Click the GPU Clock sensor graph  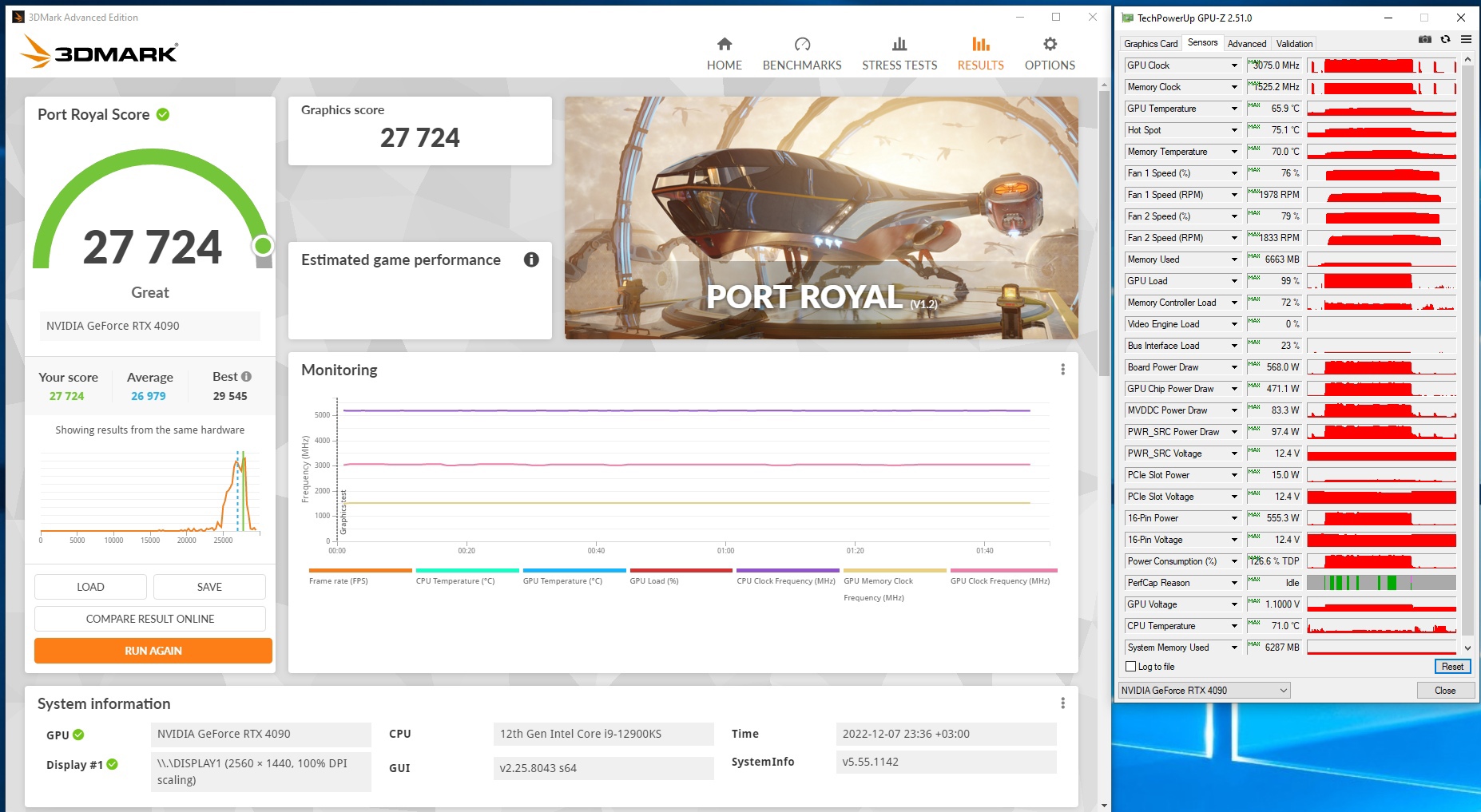coord(1381,65)
